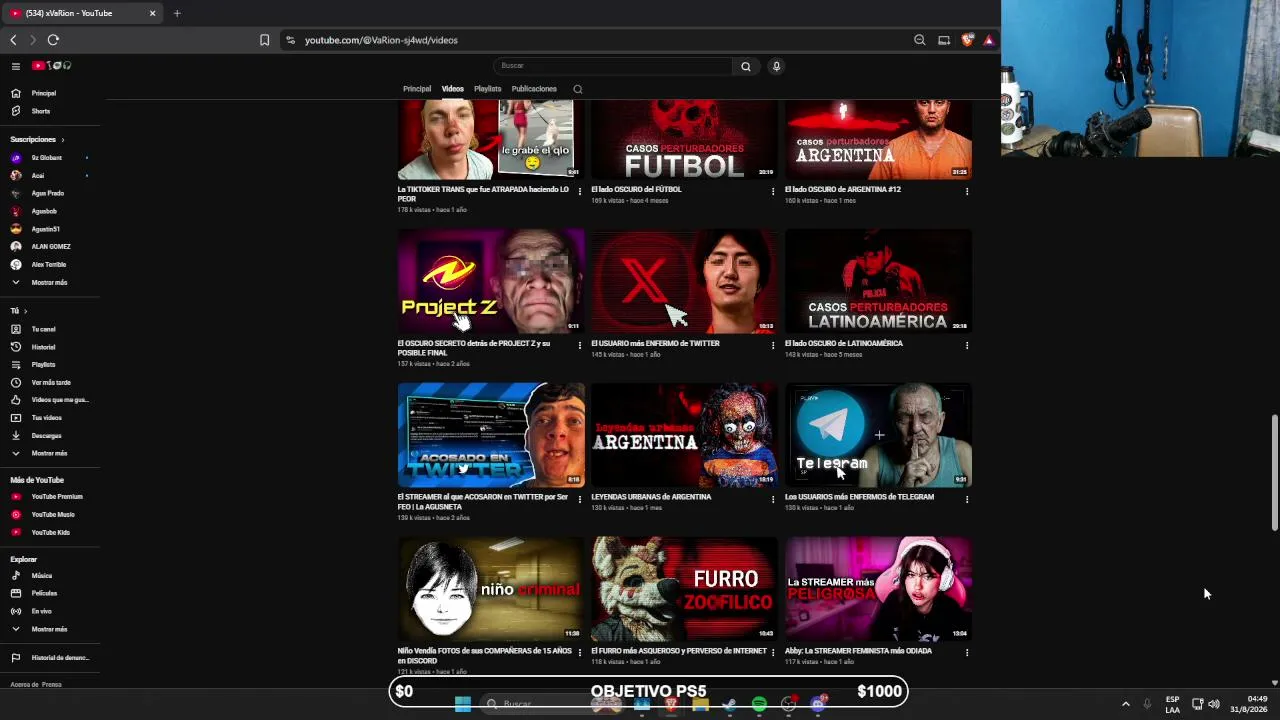Show hidden system tray icons
Image resolution: width=1280 pixels, height=720 pixels.
pos(1125,704)
